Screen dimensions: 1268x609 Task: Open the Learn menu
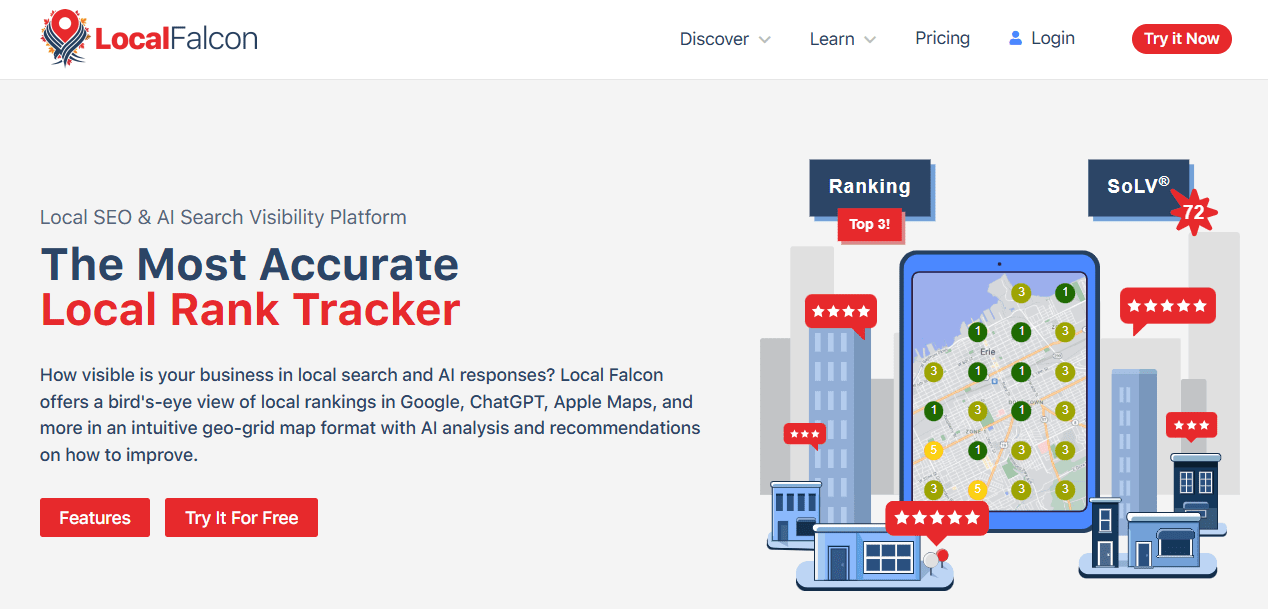pos(832,39)
